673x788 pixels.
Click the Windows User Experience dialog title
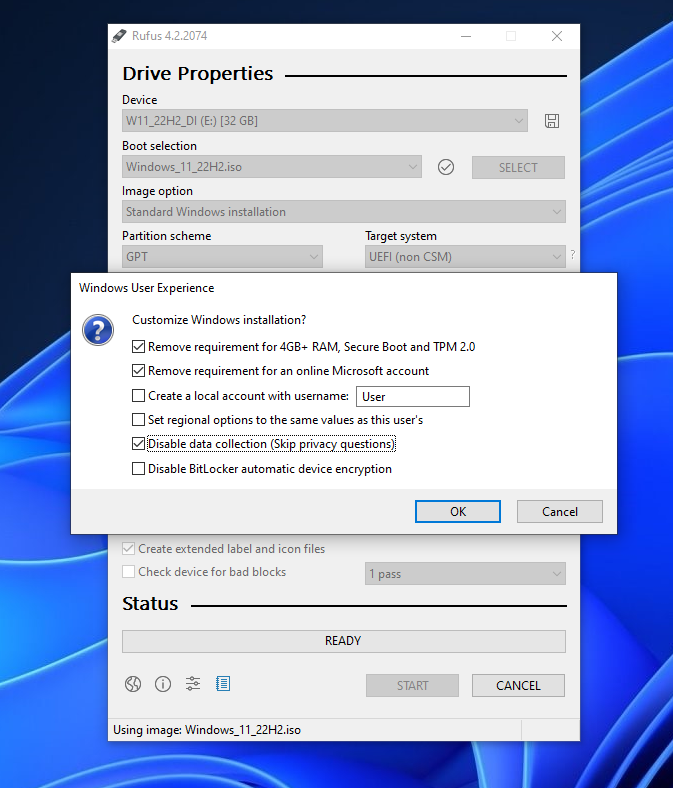coord(146,288)
